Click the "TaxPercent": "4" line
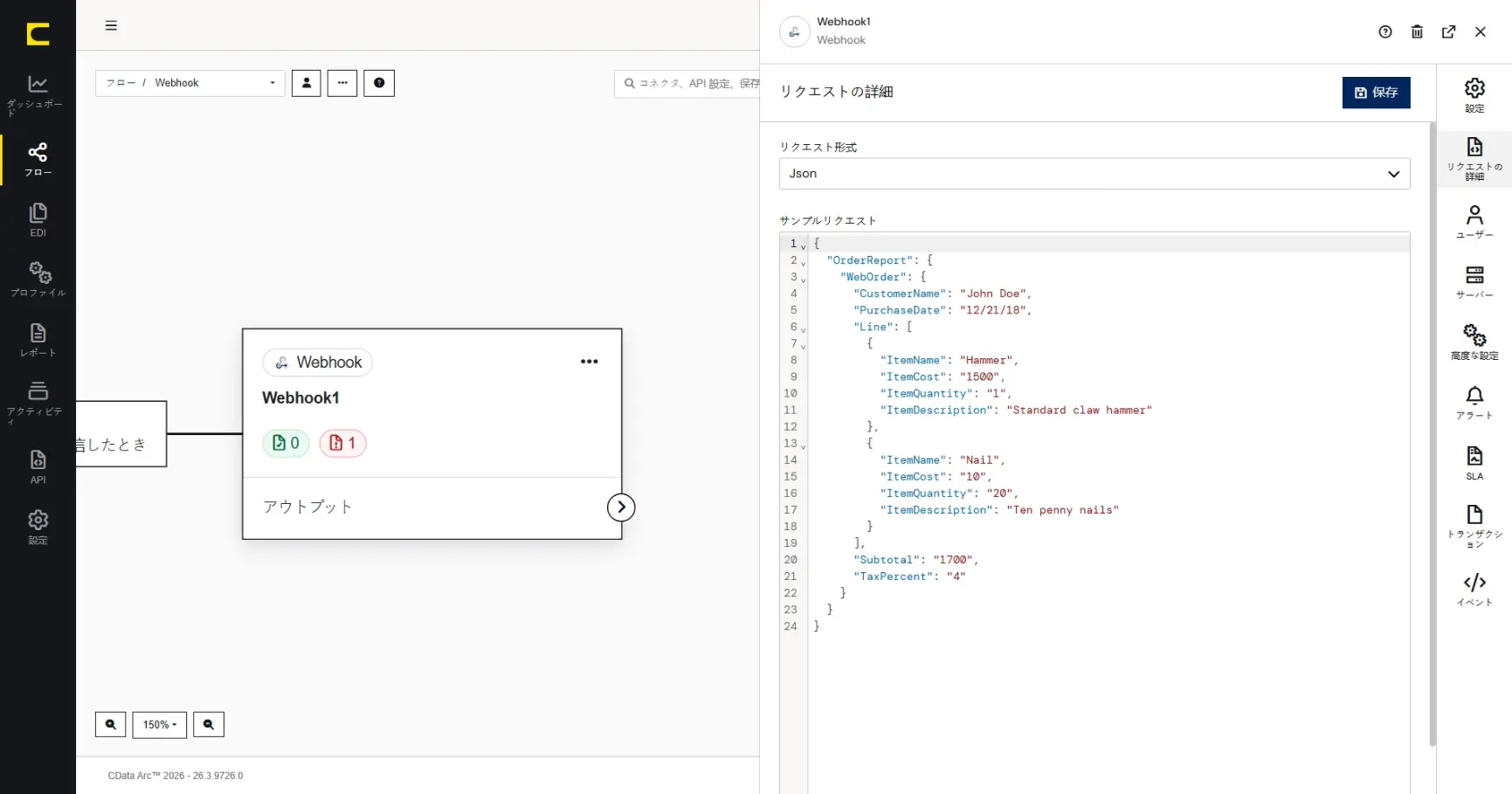 (x=909, y=577)
